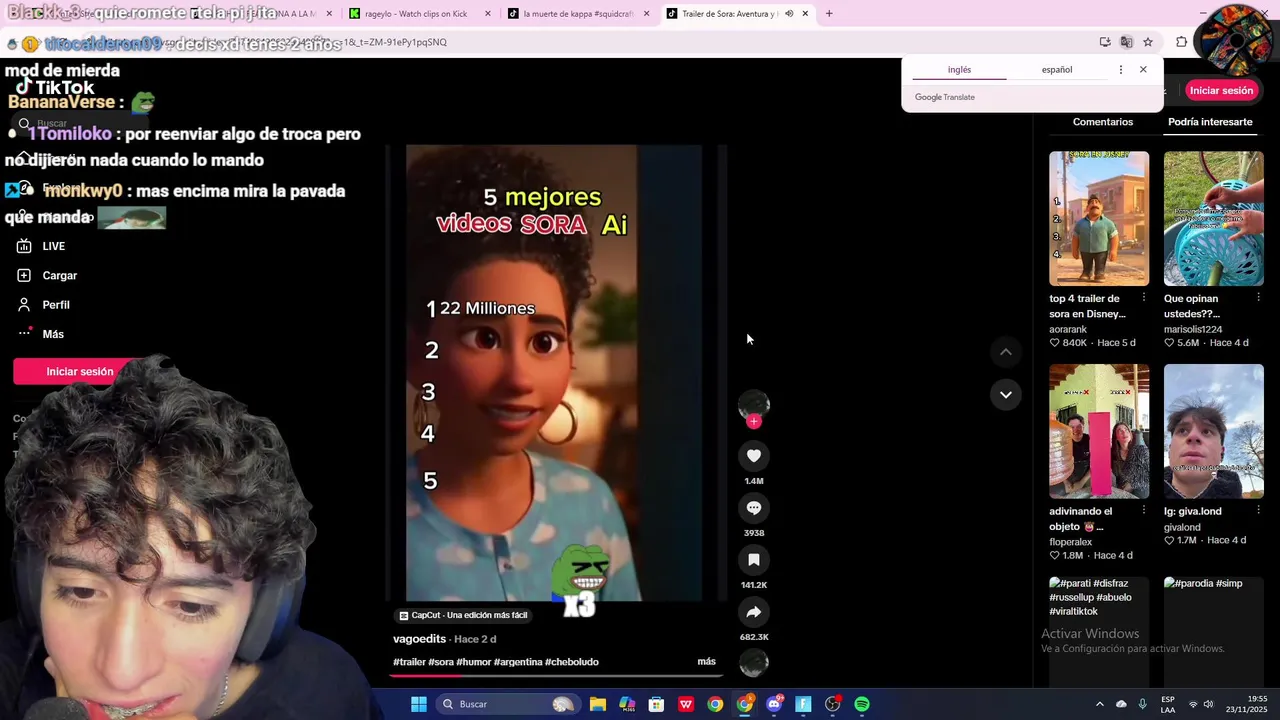Open Spotify from the taskbar

pyautogui.click(x=862, y=704)
